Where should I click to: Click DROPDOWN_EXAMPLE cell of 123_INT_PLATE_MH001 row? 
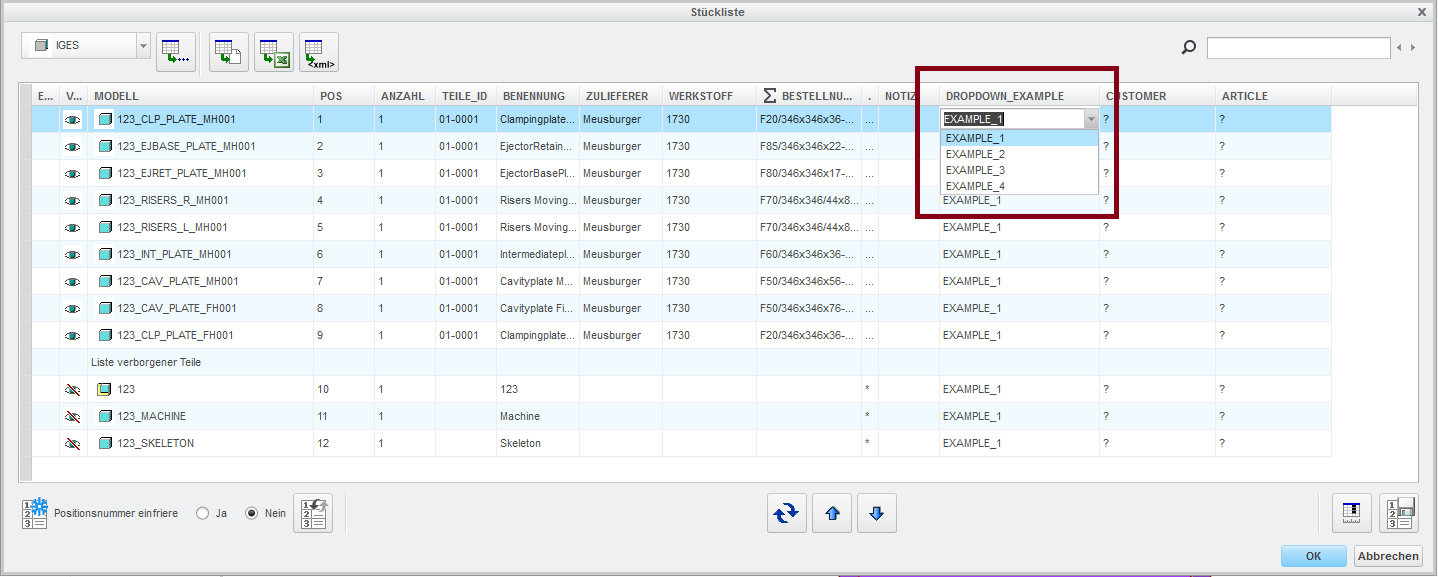(x=1019, y=254)
